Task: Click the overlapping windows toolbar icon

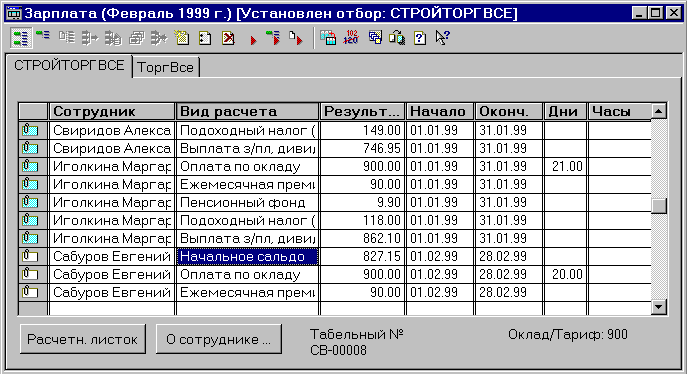Action: [375, 38]
